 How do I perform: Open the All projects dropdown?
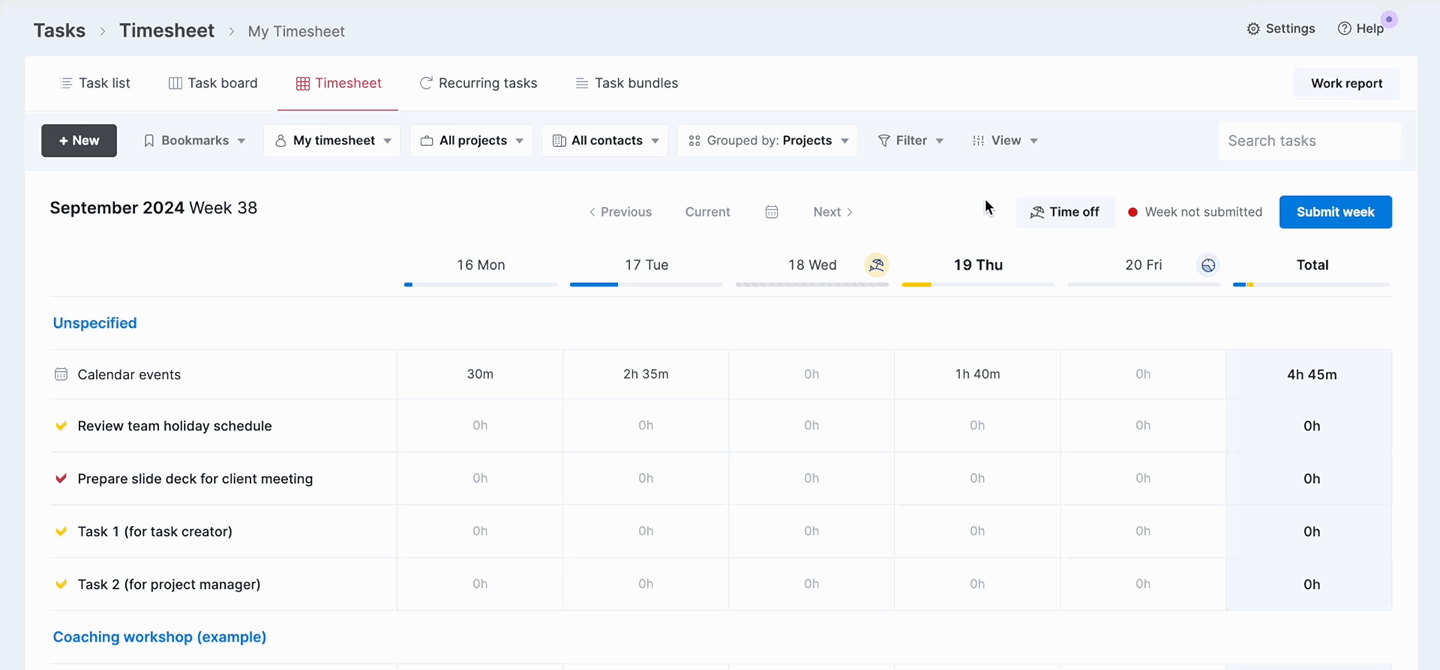coord(472,141)
